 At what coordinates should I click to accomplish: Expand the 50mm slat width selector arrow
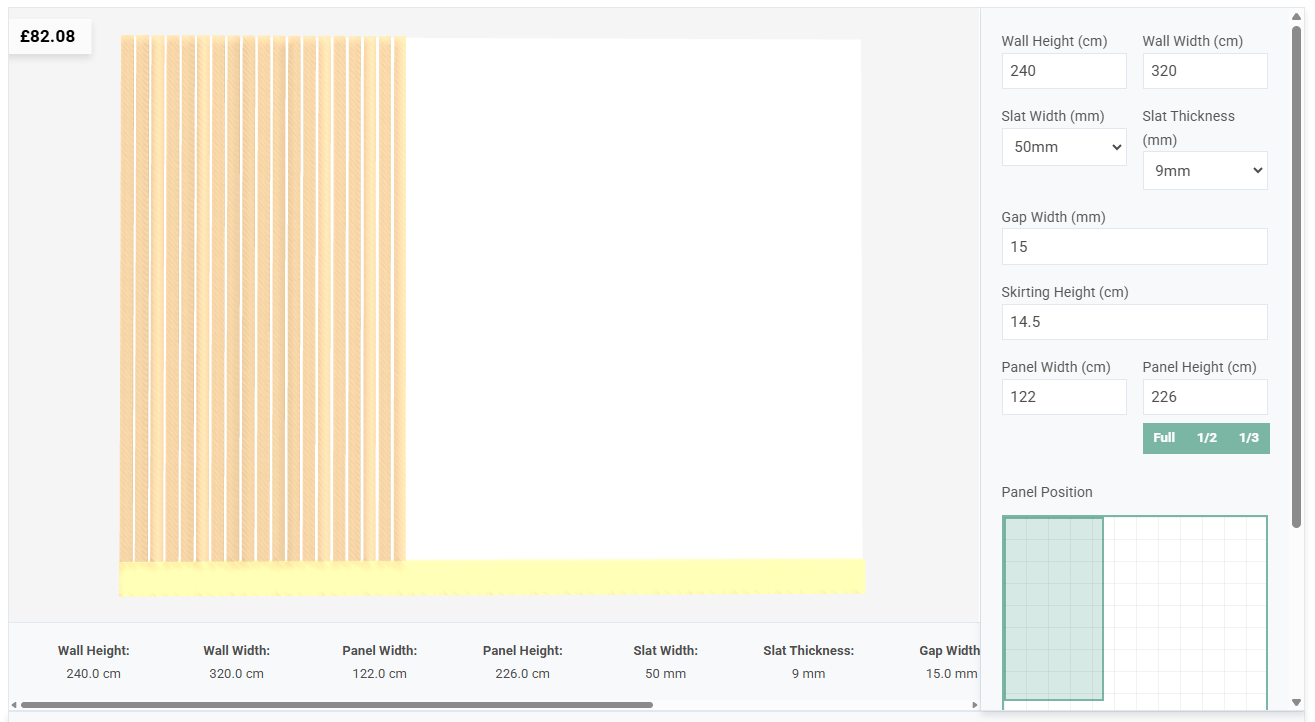coord(1116,146)
